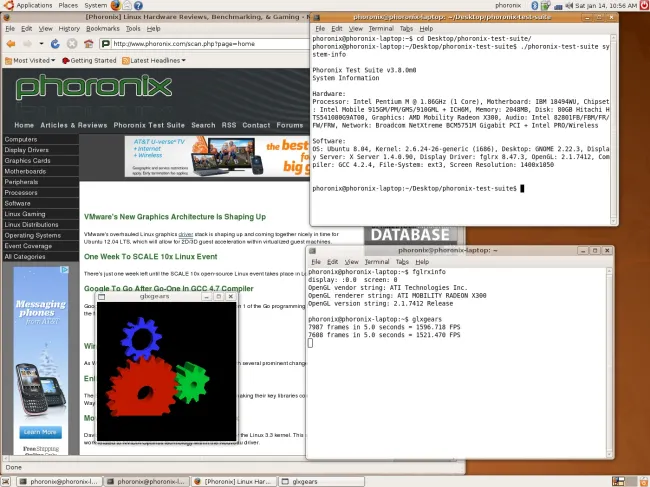Reload the Phoronix page
This screenshot has width=650, height=487.
tap(55, 44)
